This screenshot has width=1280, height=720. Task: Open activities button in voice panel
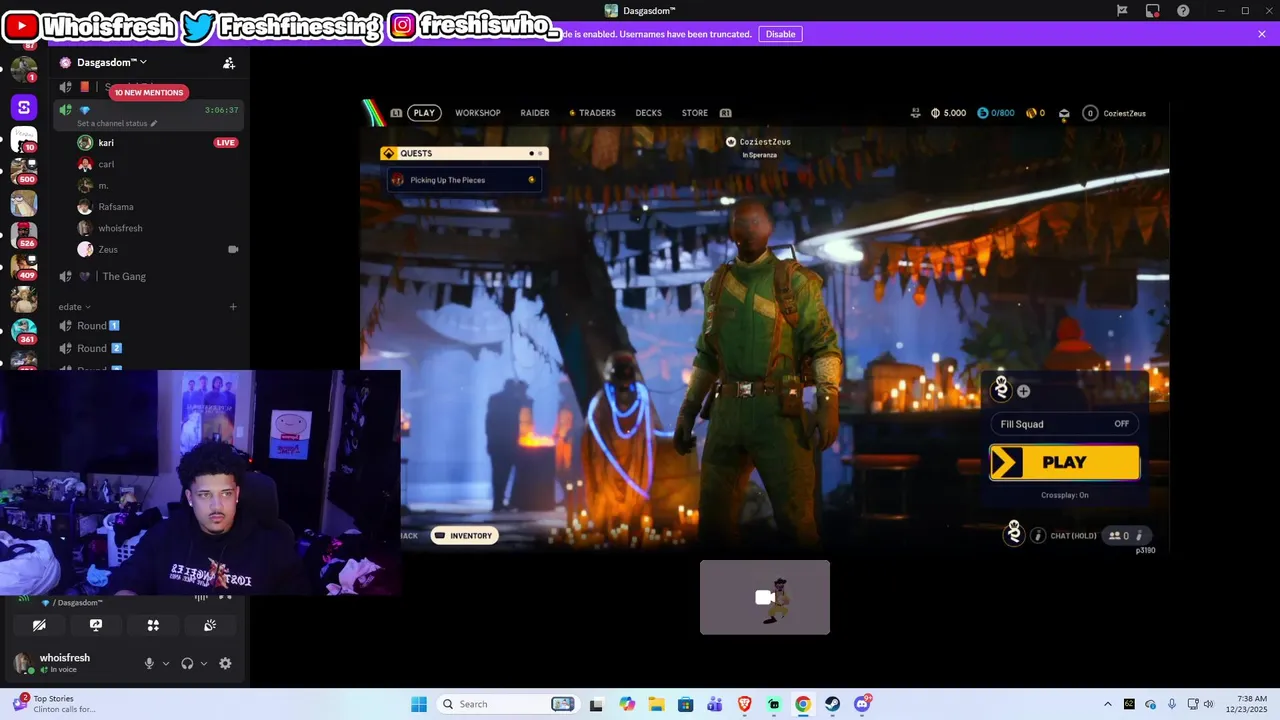point(153,625)
